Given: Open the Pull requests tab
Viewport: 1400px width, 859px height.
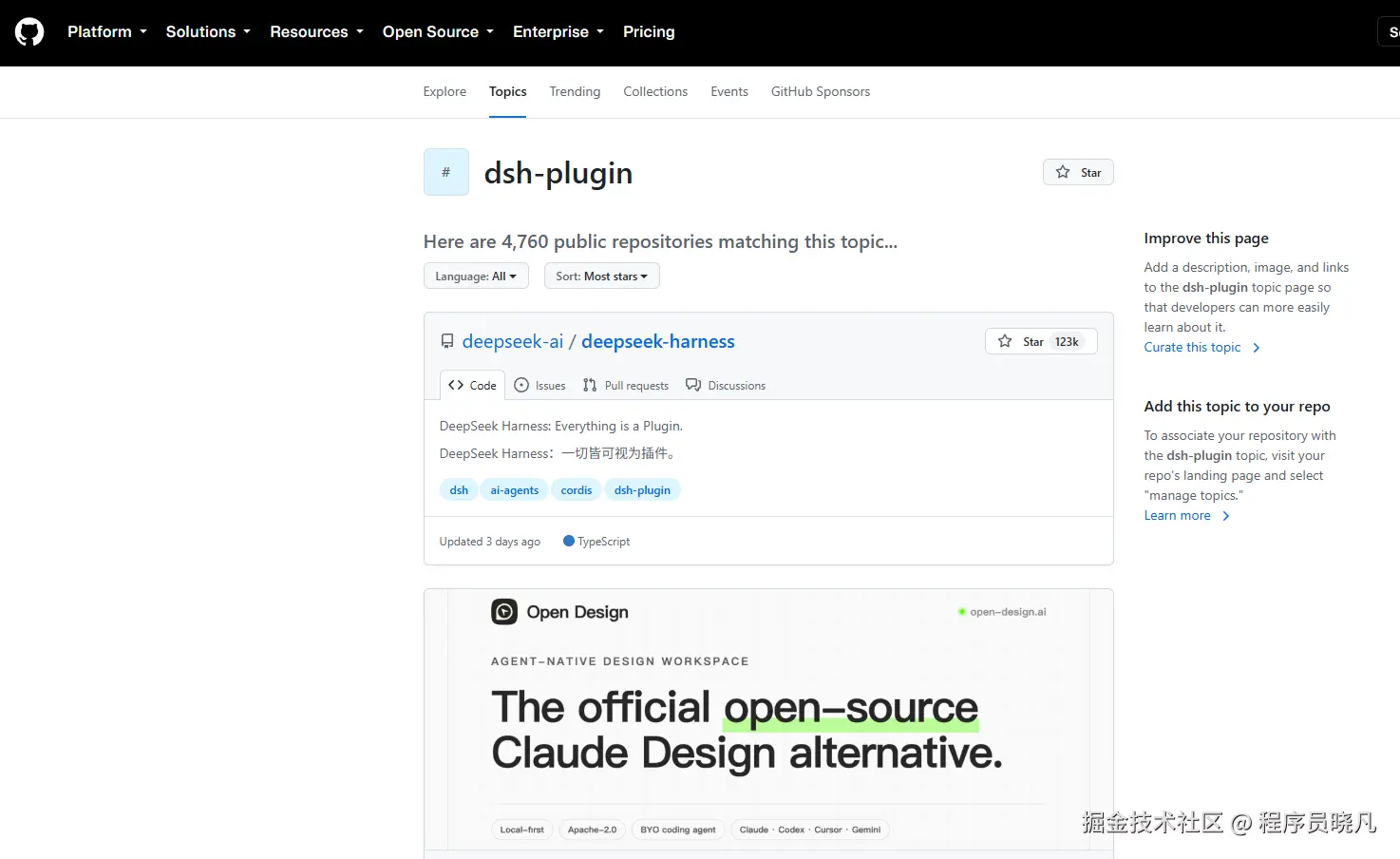Looking at the screenshot, I should pos(626,385).
